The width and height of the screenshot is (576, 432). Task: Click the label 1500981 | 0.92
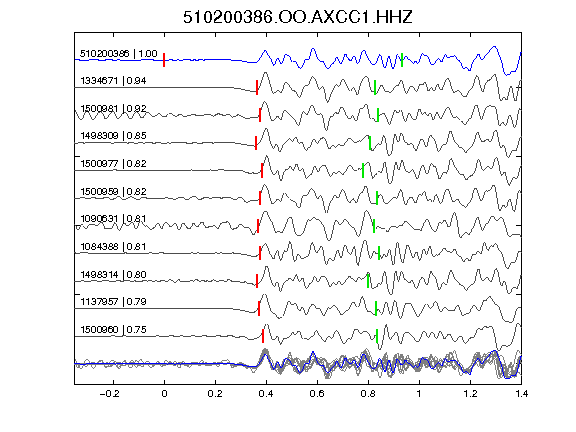[x=114, y=109]
